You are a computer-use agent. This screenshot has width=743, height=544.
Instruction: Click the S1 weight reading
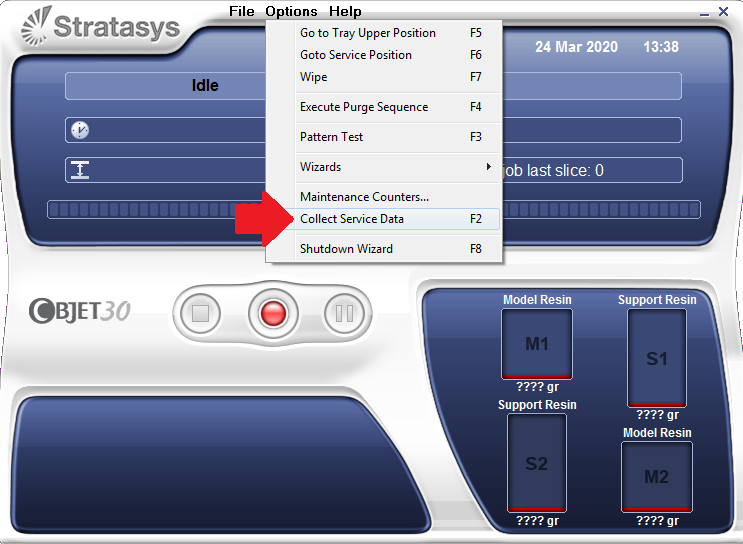tap(657, 415)
